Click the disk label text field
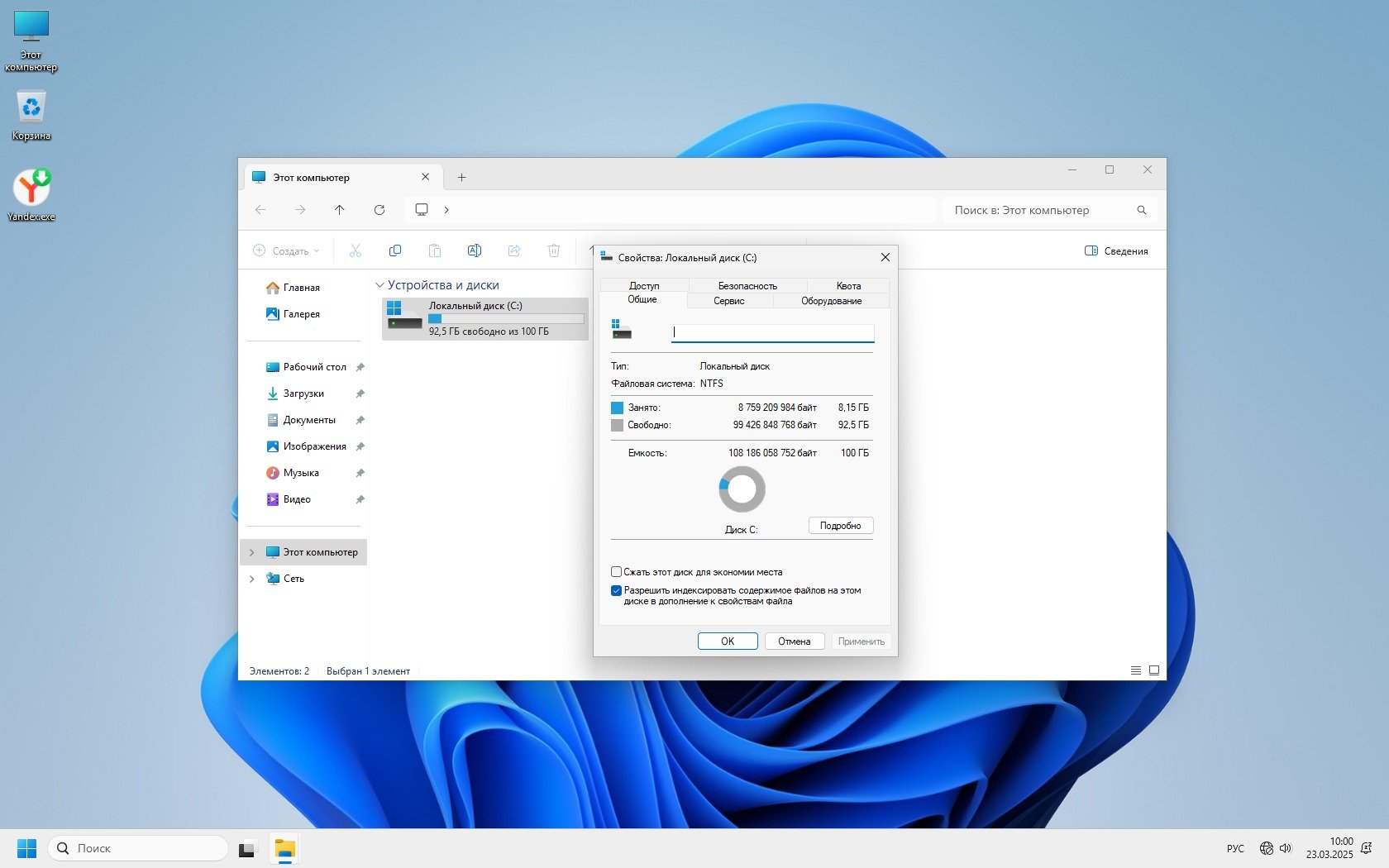Viewport: 1389px width, 868px height. [772, 332]
